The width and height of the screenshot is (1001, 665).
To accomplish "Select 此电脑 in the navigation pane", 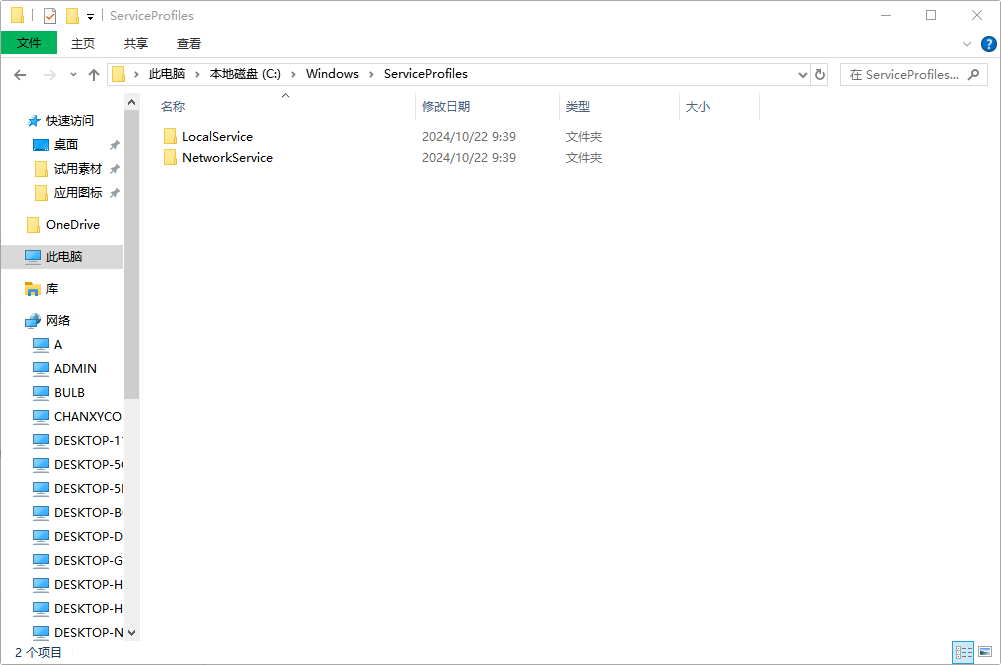I will pyautogui.click(x=63, y=257).
